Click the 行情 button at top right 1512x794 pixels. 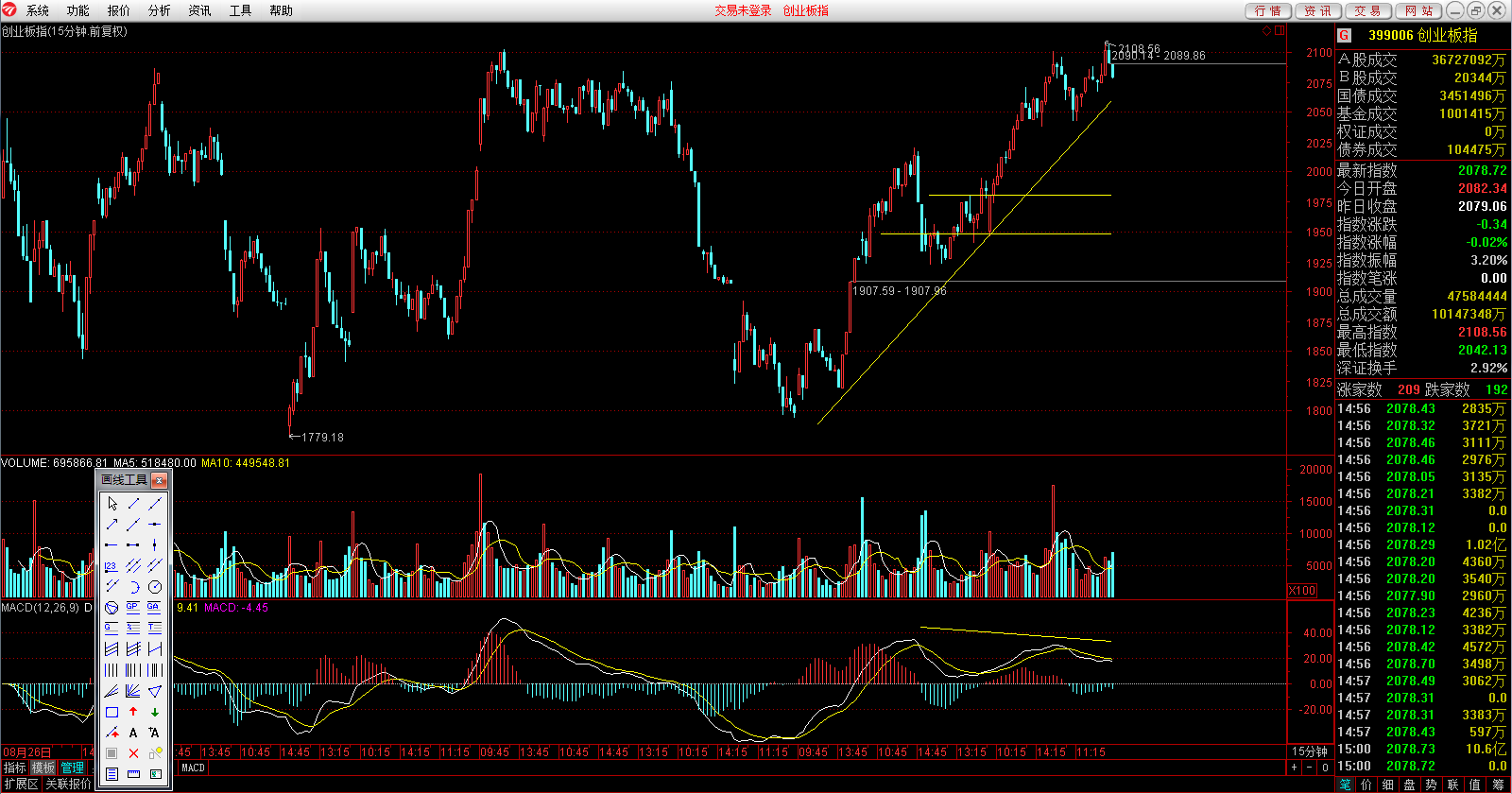[1268, 10]
